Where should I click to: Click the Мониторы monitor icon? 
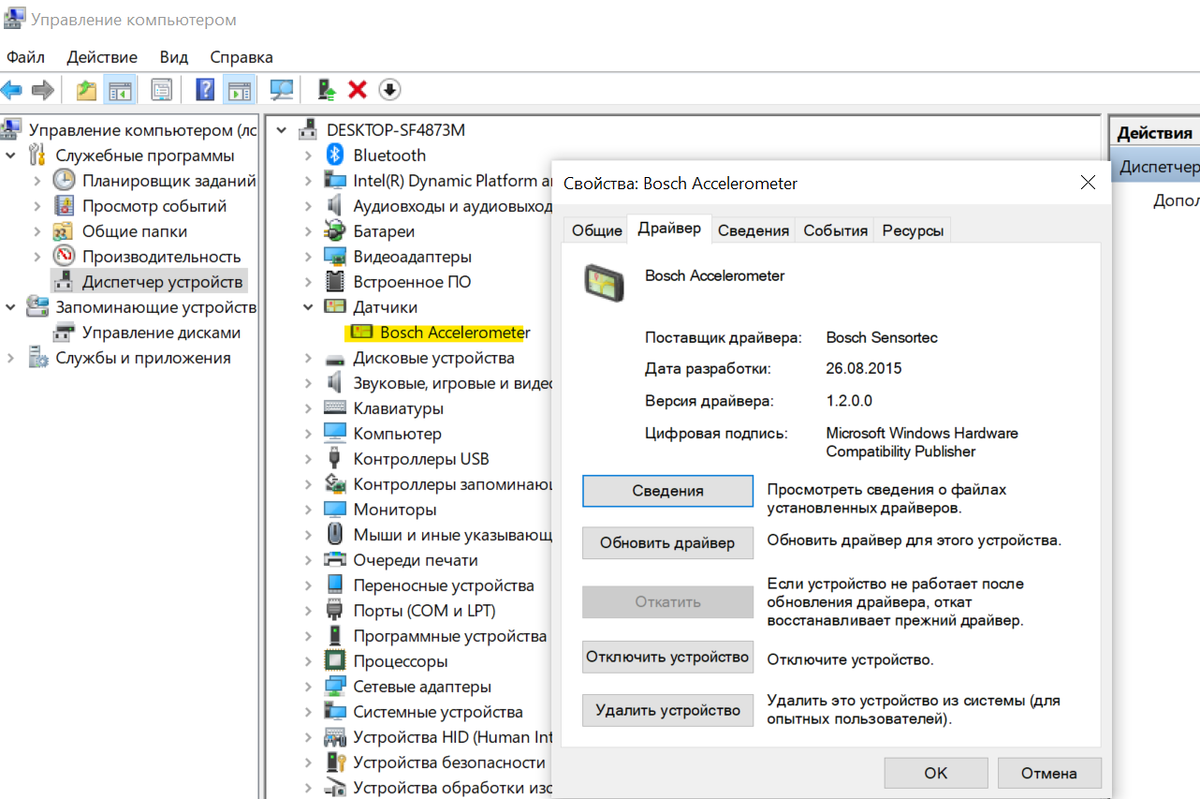335,510
